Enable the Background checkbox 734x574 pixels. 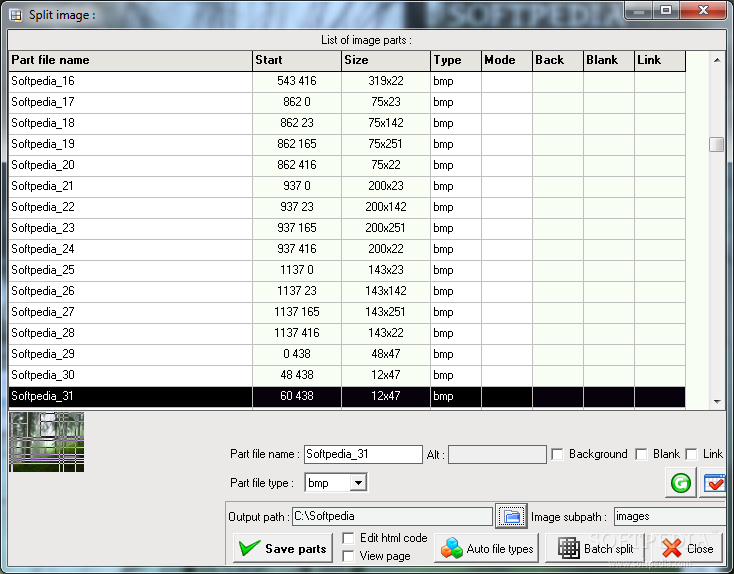[557, 454]
